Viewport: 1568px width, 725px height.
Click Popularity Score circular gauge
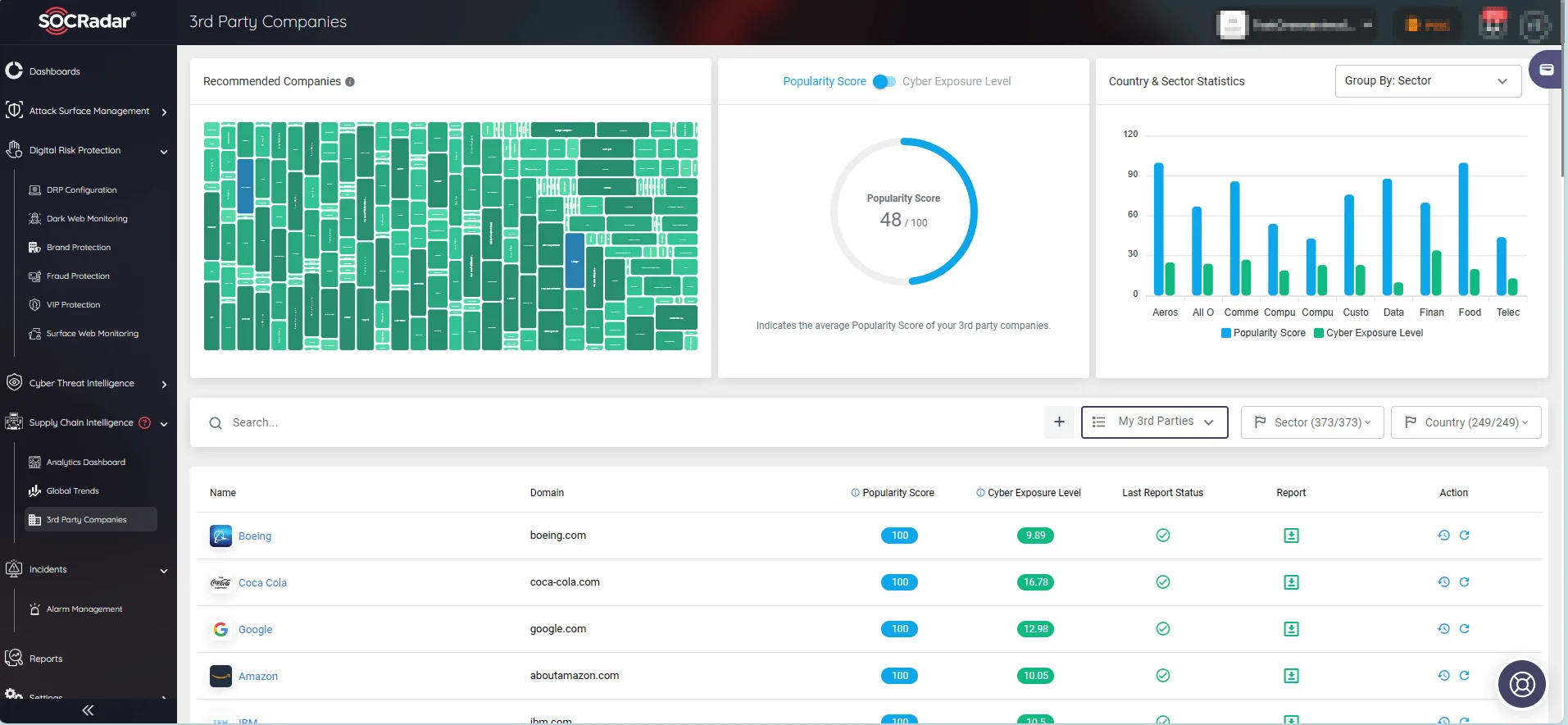pyautogui.click(x=904, y=212)
